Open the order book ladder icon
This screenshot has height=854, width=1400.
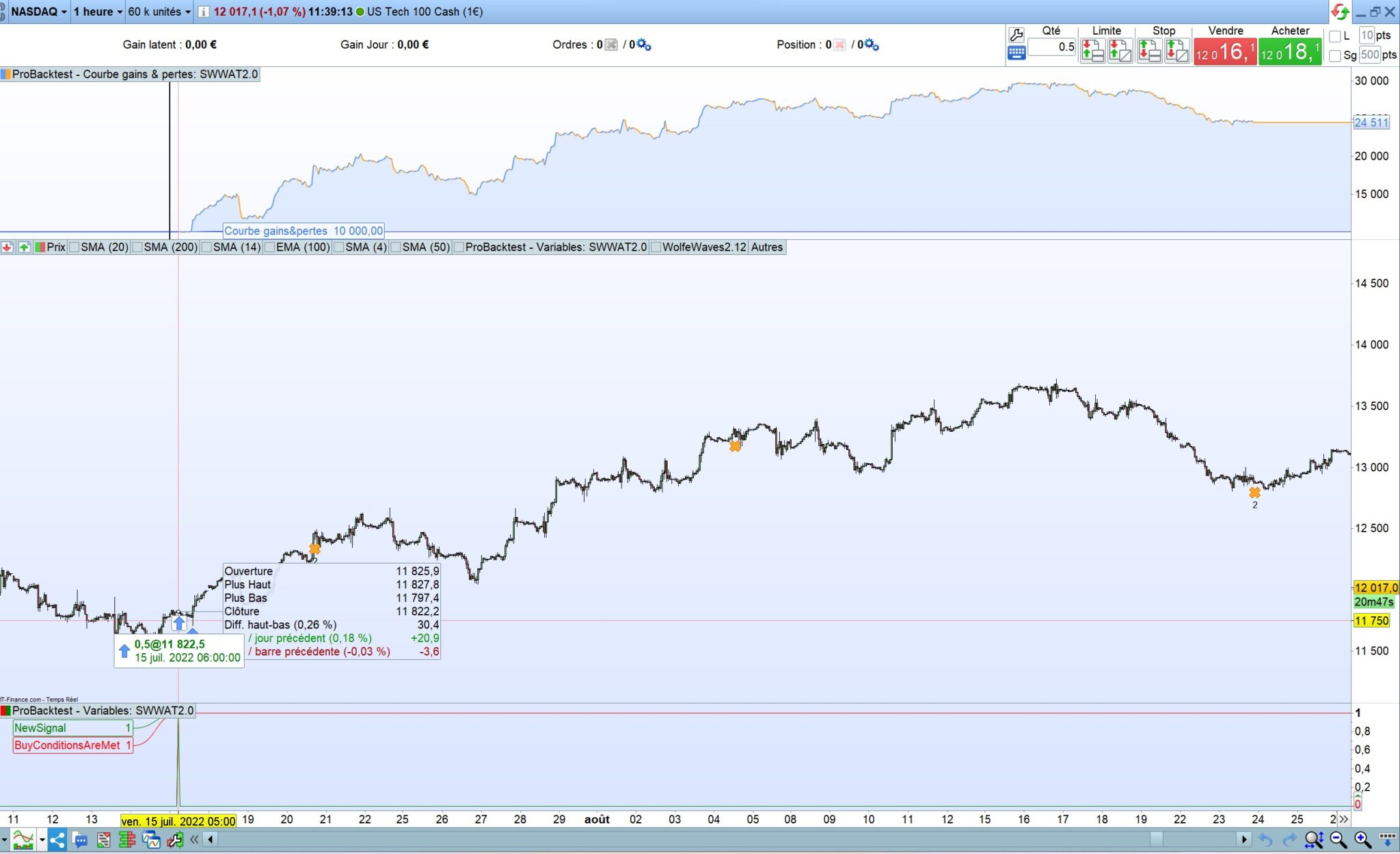point(127,840)
